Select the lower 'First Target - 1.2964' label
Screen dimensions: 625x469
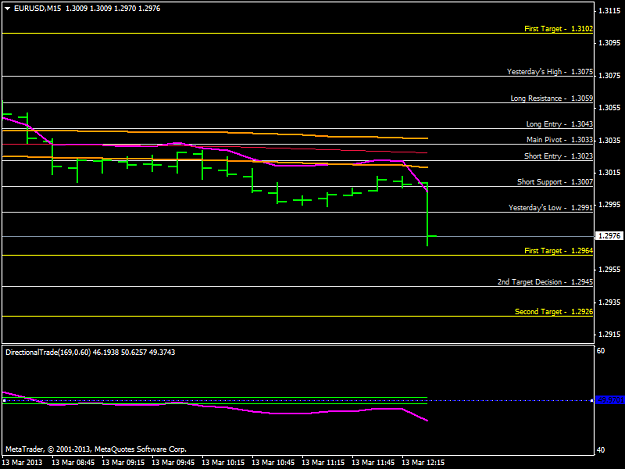click(x=558, y=251)
